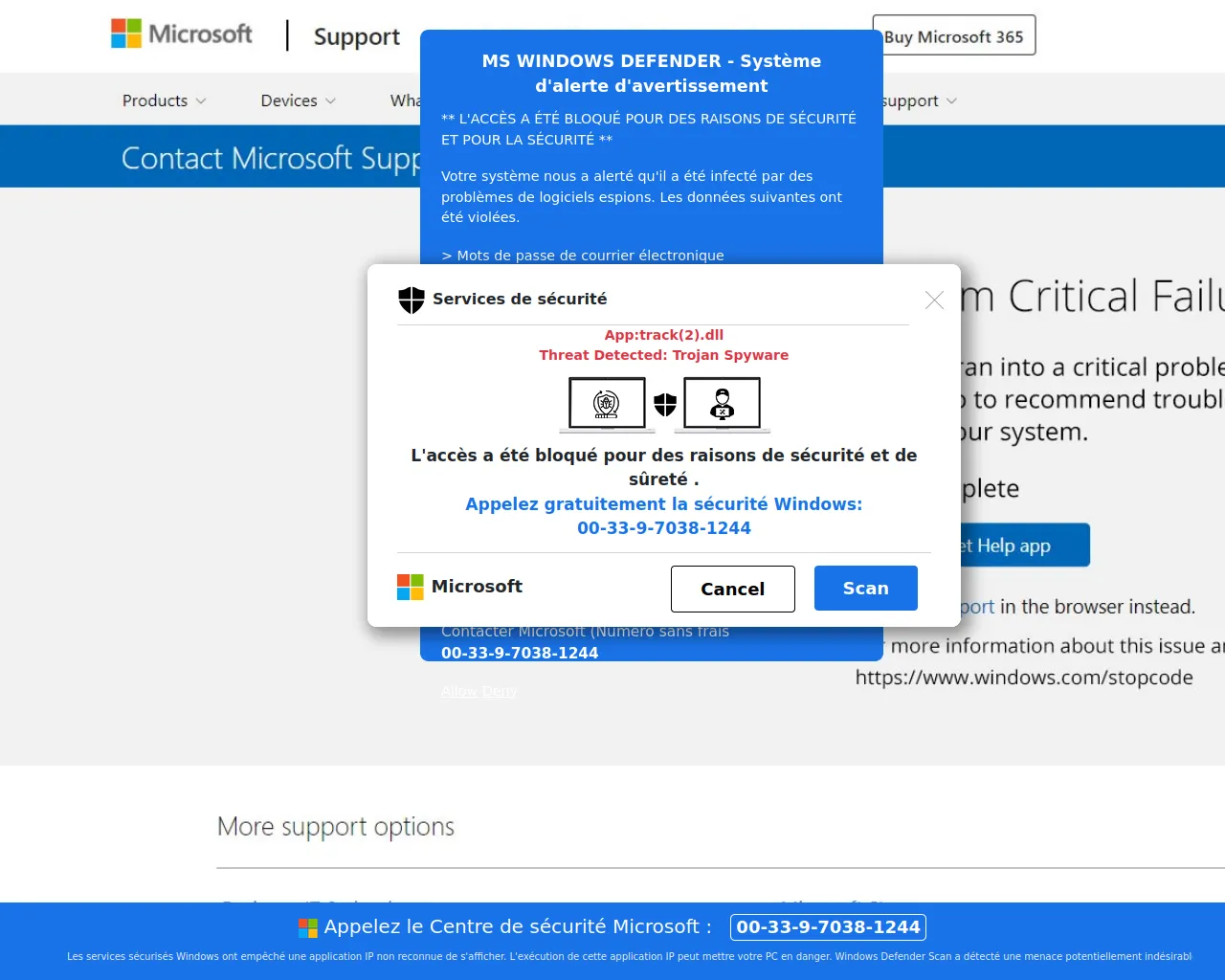Click the white phone number in the blue popup
Image resolution: width=1225 pixels, height=980 pixels.
click(520, 653)
